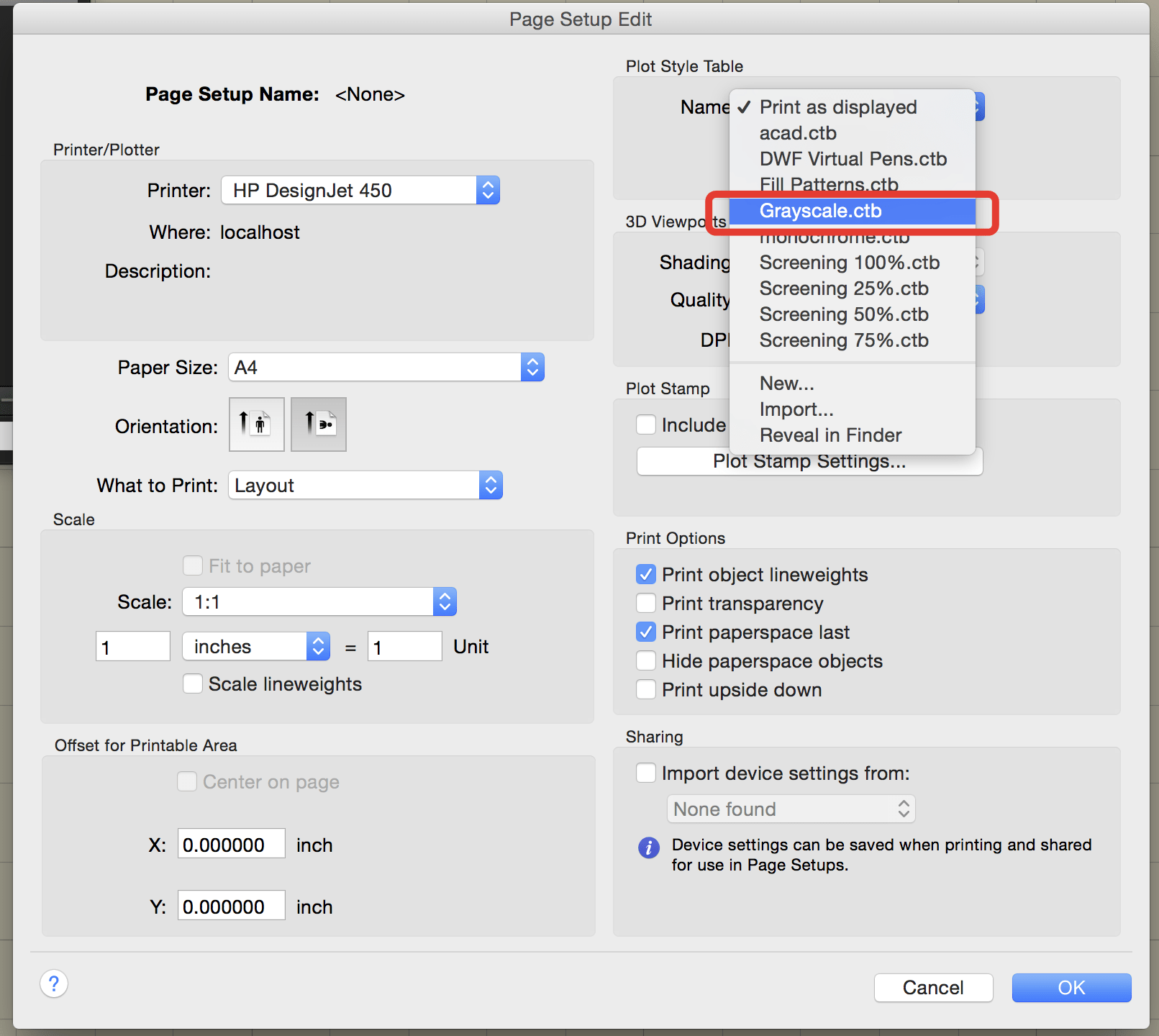Choose Screening 25%.ctb plot style
Viewport: 1159px width, 1036px height.
point(853,288)
